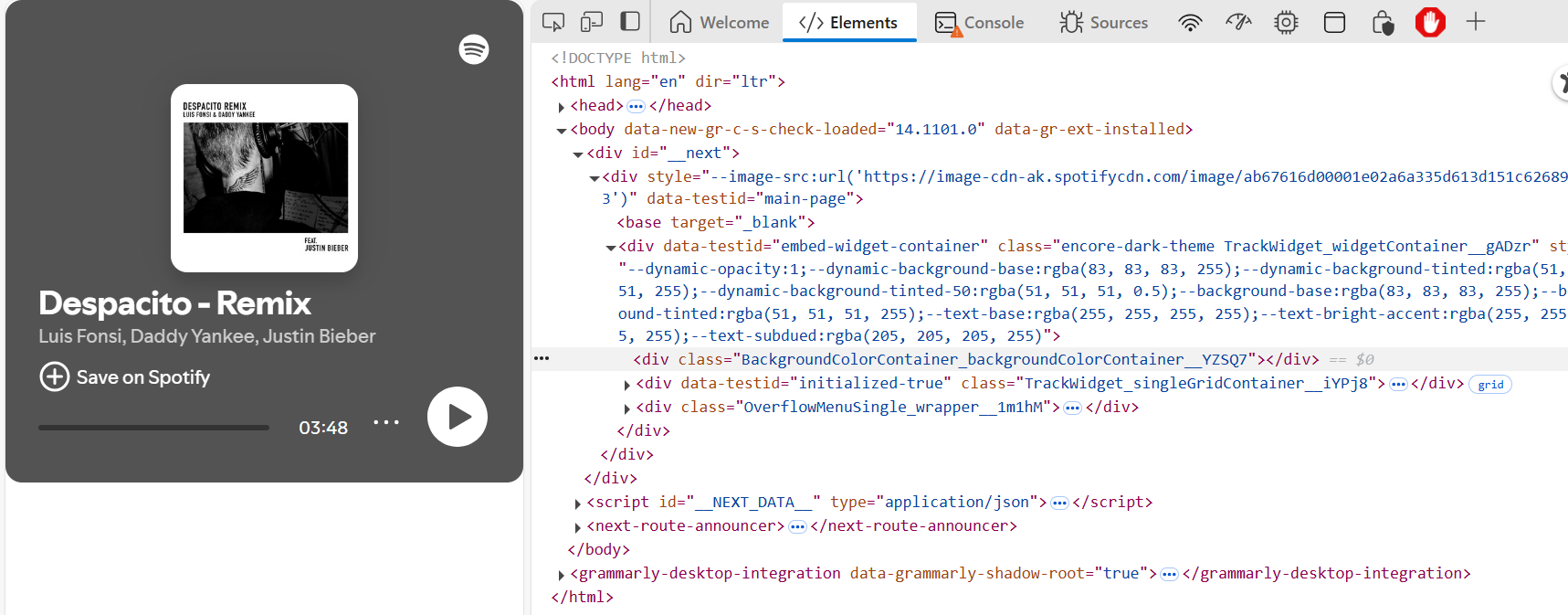
Task: Open the three-dot more options menu in the player
Action: (386, 422)
